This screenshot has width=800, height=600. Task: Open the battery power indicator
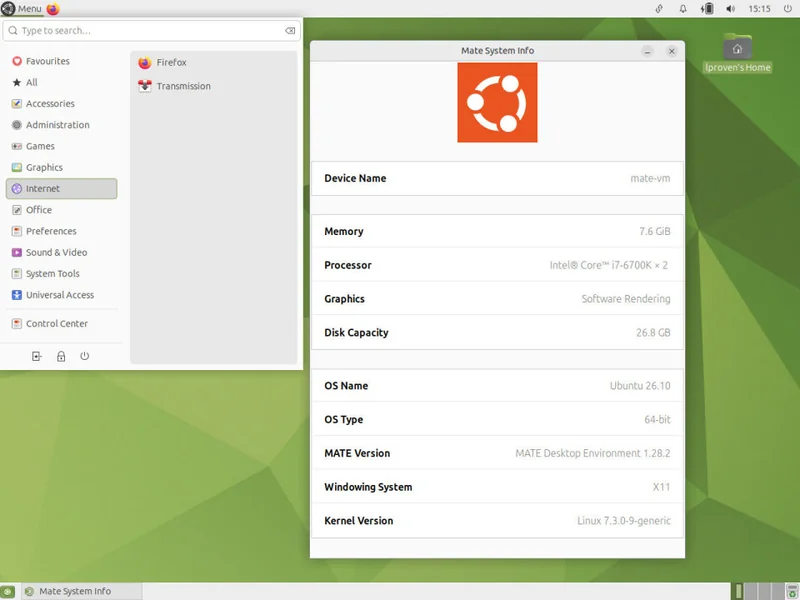(x=707, y=9)
